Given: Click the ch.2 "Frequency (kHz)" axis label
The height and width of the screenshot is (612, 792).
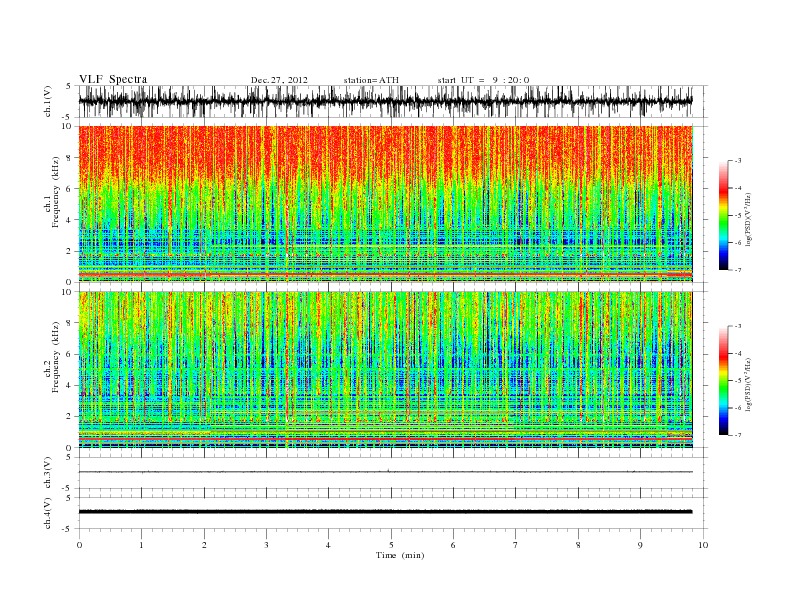Looking at the screenshot, I should pos(56,356).
